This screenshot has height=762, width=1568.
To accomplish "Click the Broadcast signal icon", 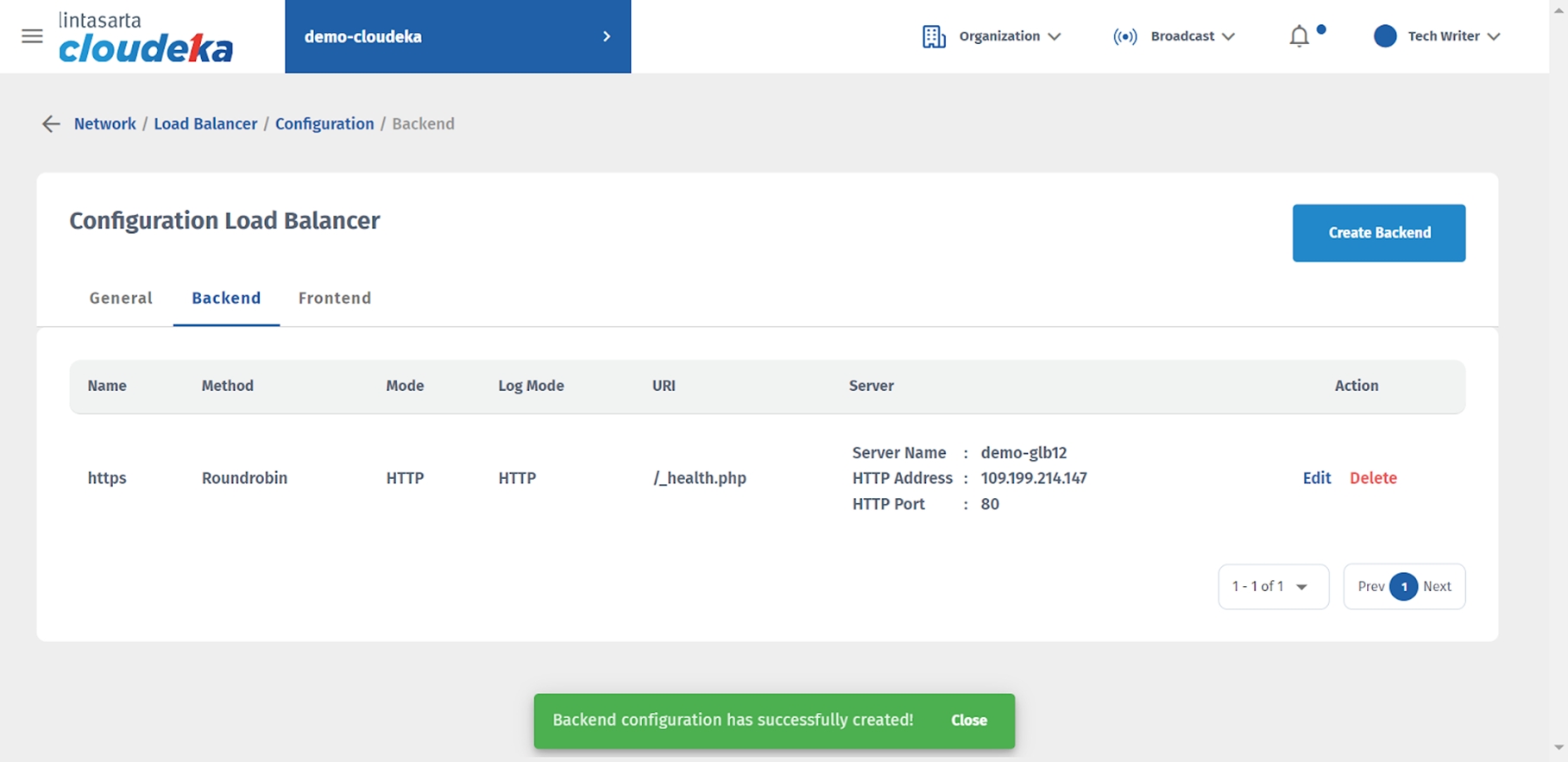I will tap(1124, 36).
